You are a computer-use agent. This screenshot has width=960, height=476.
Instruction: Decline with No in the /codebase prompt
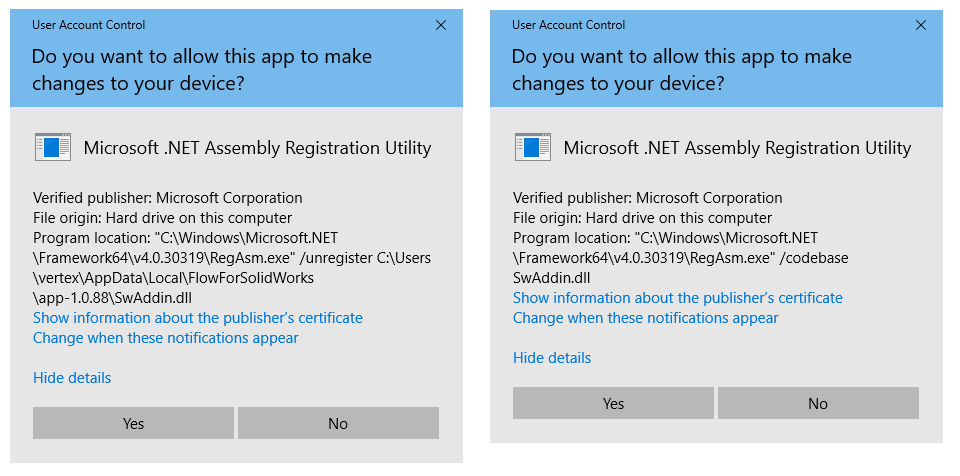tap(818, 404)
